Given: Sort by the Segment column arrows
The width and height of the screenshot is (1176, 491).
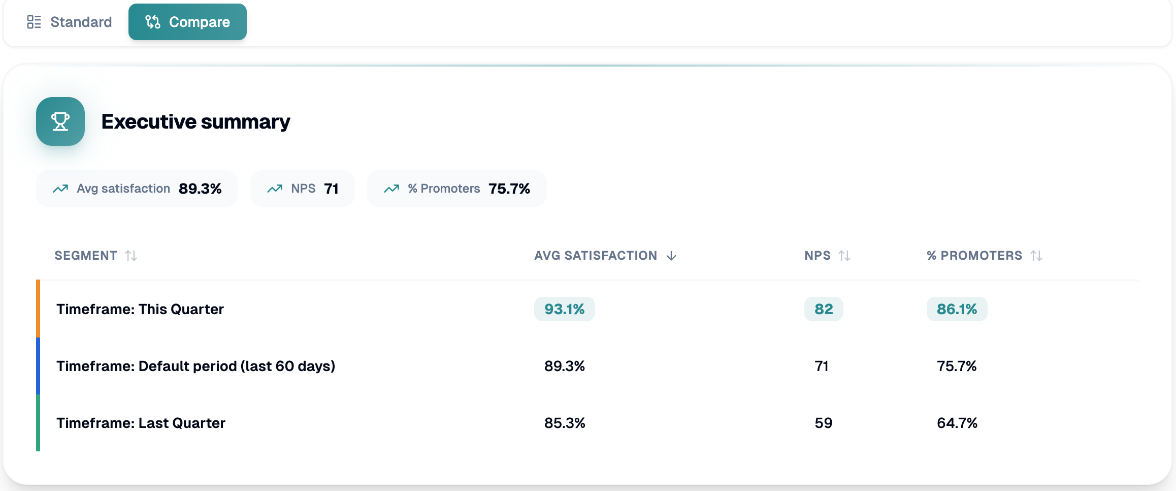Looking at the screenshot, I should pyautogui.click(x=131, y=256).
